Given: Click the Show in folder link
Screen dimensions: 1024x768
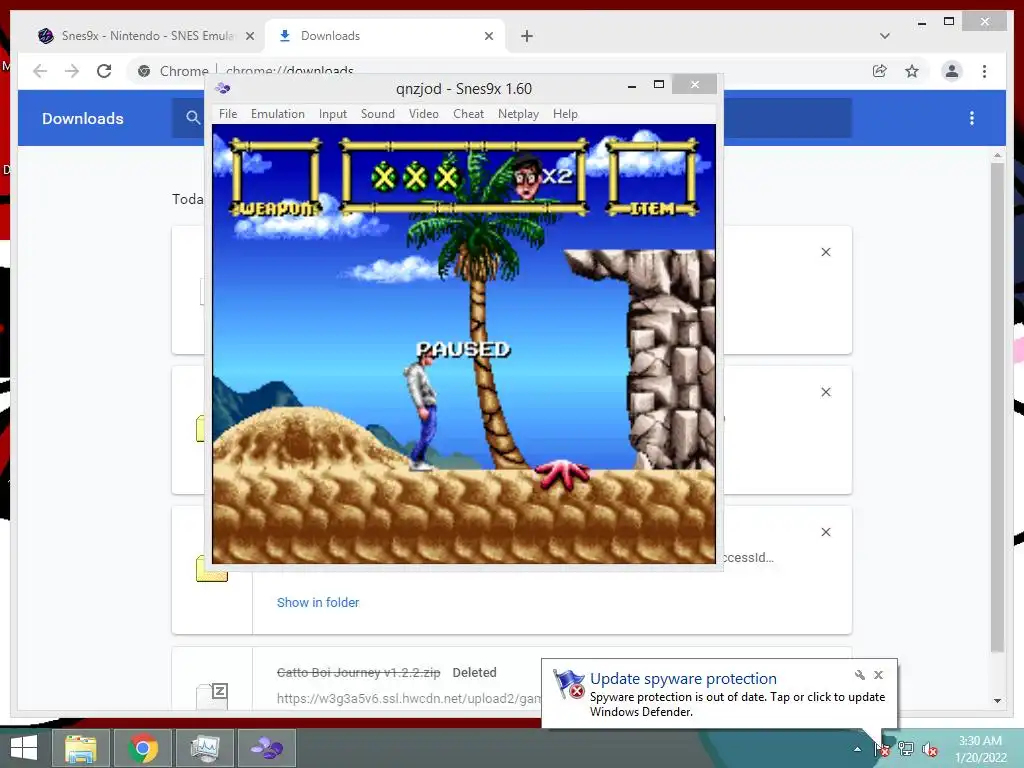Looking at the screenshot, I should [317, 602].
